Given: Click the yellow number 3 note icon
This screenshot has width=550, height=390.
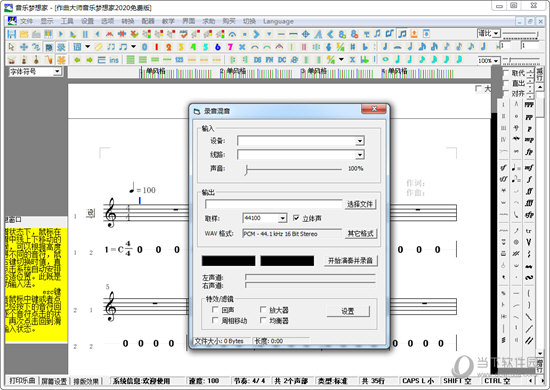Looking at the screenshot, I should point(181,47).
